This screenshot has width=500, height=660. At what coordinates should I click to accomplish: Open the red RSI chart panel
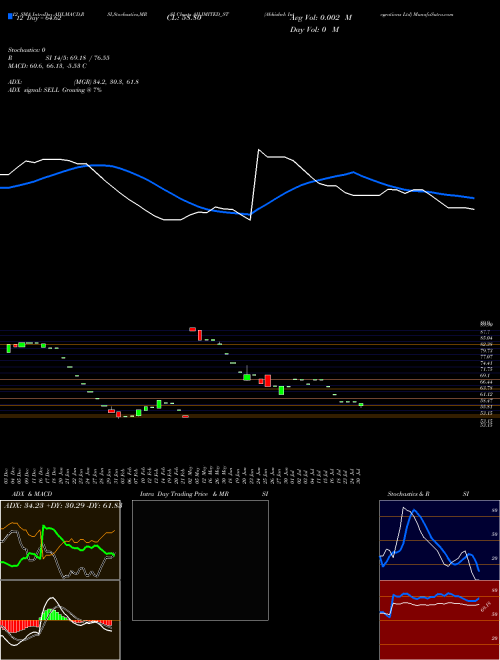[x=439, y=620]
